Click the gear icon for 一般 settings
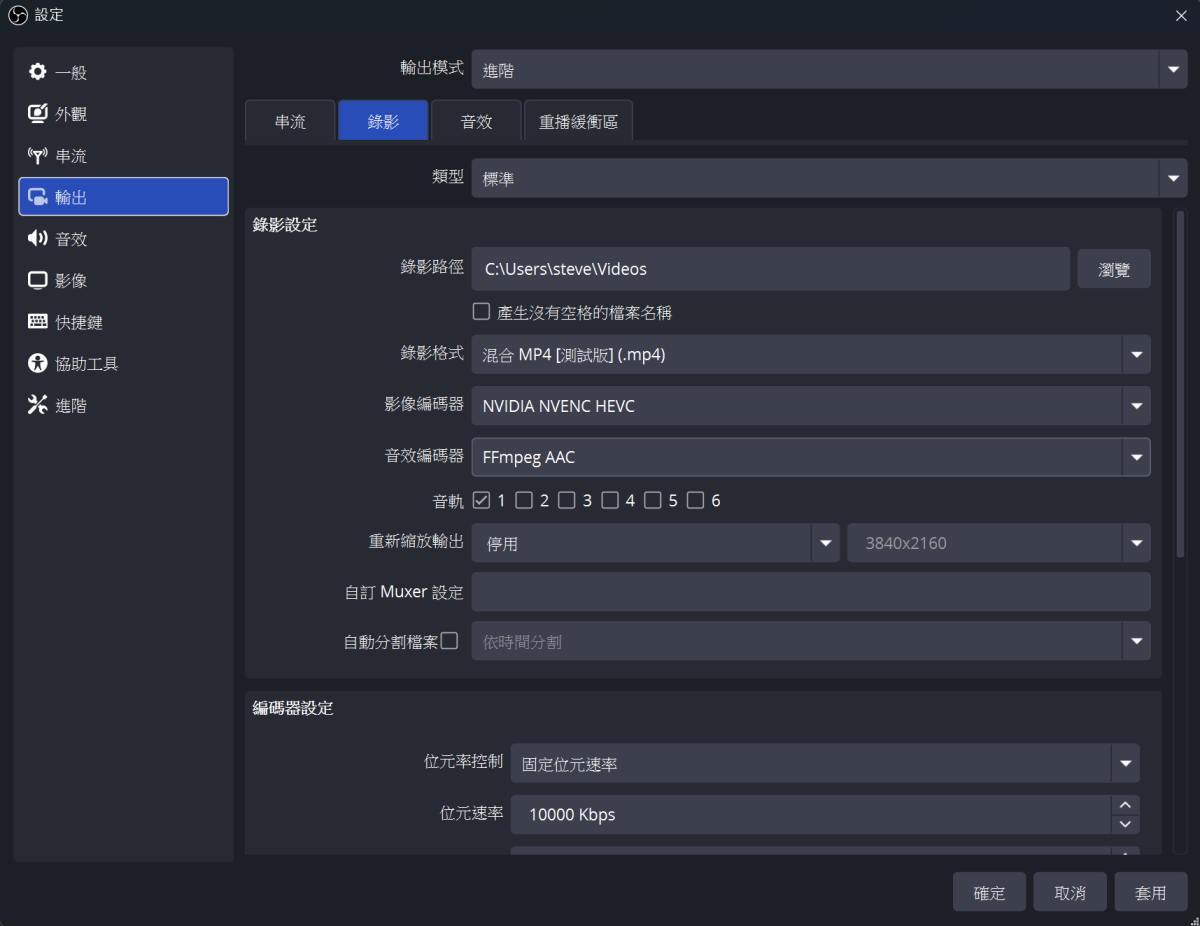Image resolution: width=1200 pixels, height=926 pixels. click(38, 72)
